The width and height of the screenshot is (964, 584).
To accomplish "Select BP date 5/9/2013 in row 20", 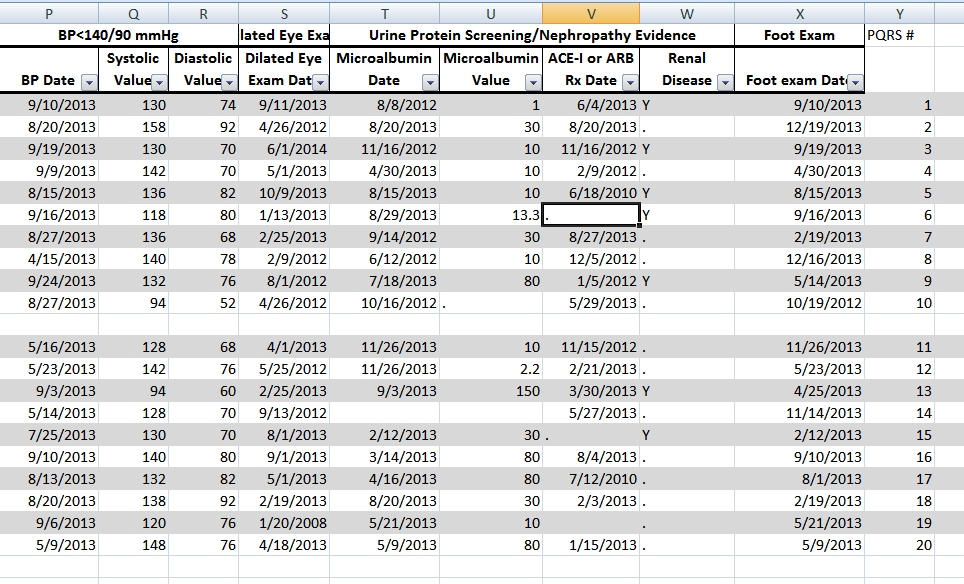I will pos(49,545).
